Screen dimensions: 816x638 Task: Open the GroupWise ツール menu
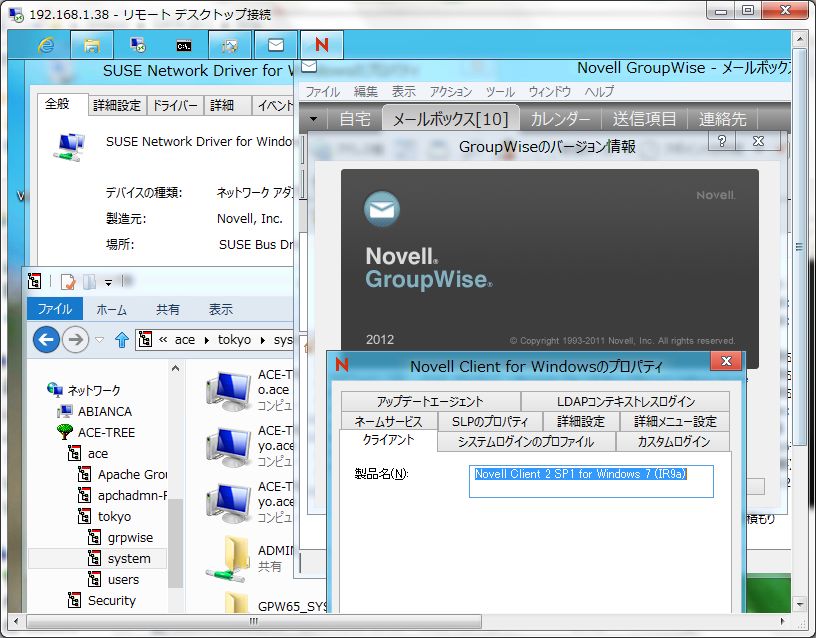point(500,92)
